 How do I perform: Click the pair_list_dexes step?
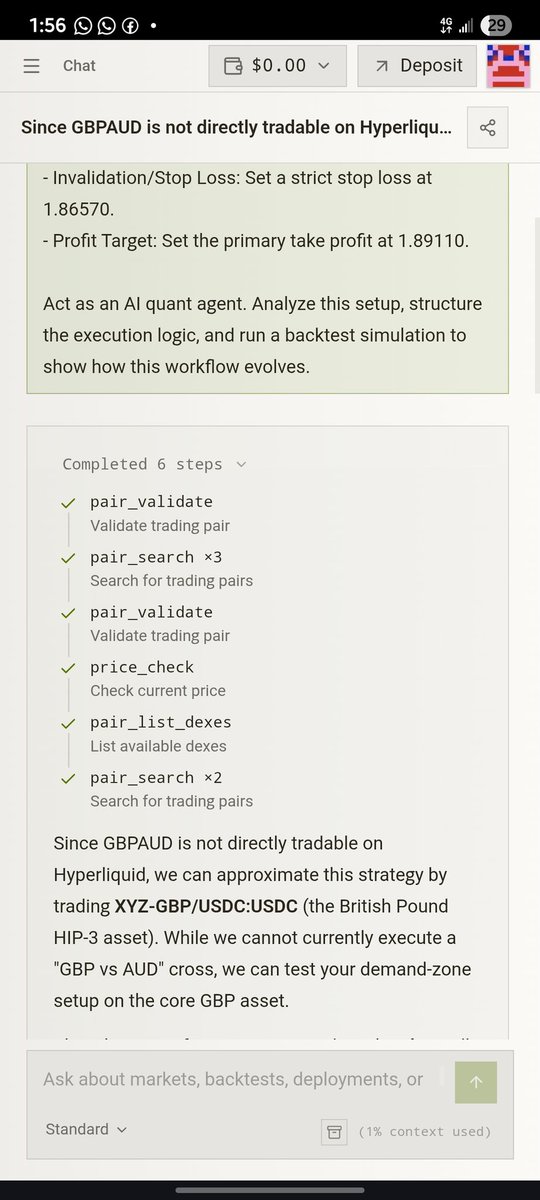pyautogui.click(x=160, y=722)
